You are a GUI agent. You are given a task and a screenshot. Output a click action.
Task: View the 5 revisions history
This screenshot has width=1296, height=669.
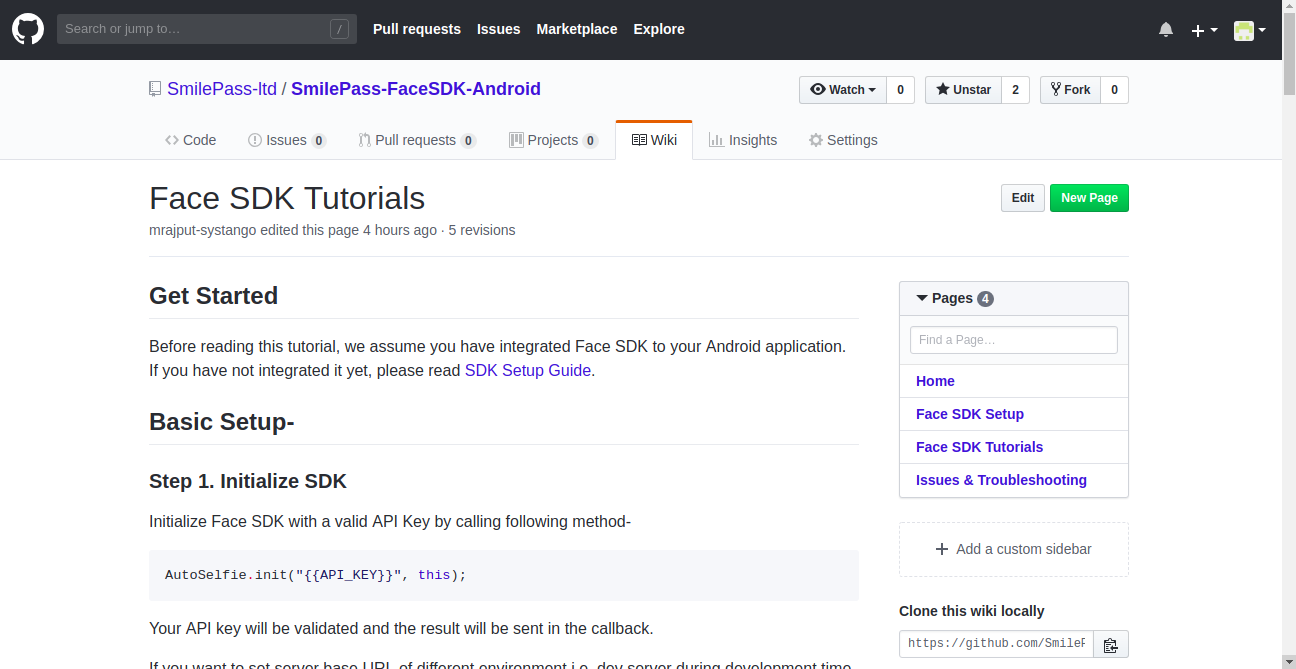pos(482,230)
